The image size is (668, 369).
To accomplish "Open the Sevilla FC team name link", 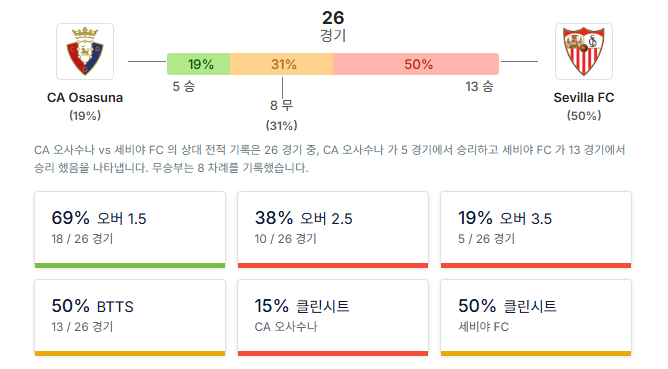I will click(584, 98).
